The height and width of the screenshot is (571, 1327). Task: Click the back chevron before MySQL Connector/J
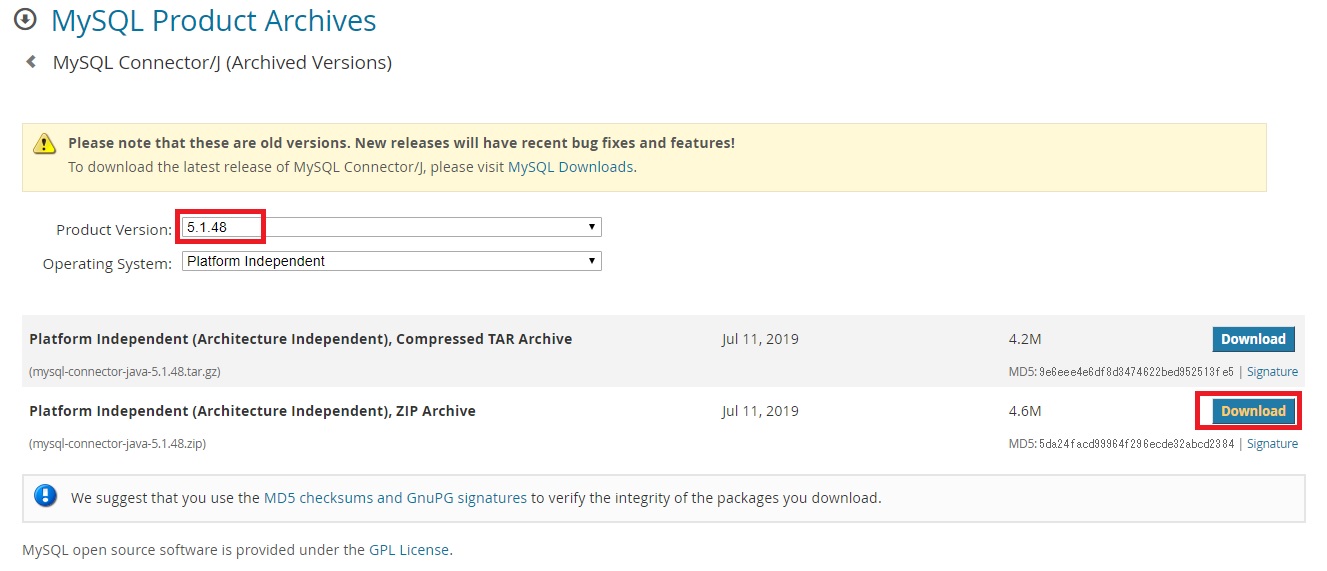(31, 62)
